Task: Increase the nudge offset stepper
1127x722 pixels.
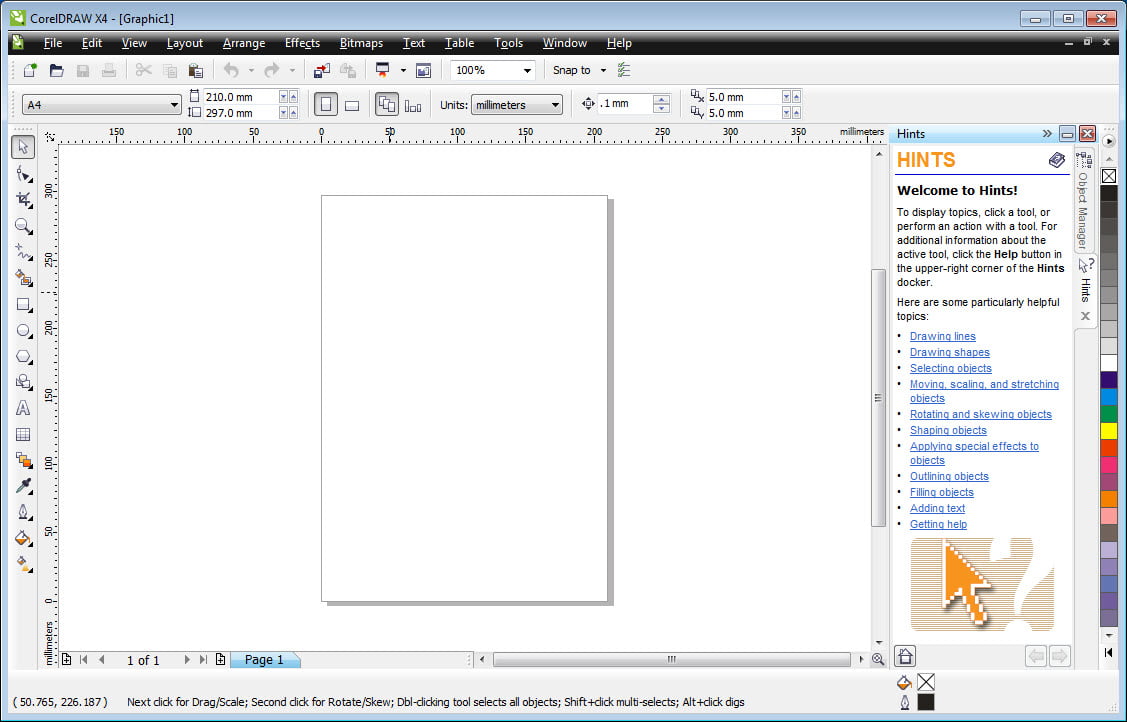Action: point(661,99)
